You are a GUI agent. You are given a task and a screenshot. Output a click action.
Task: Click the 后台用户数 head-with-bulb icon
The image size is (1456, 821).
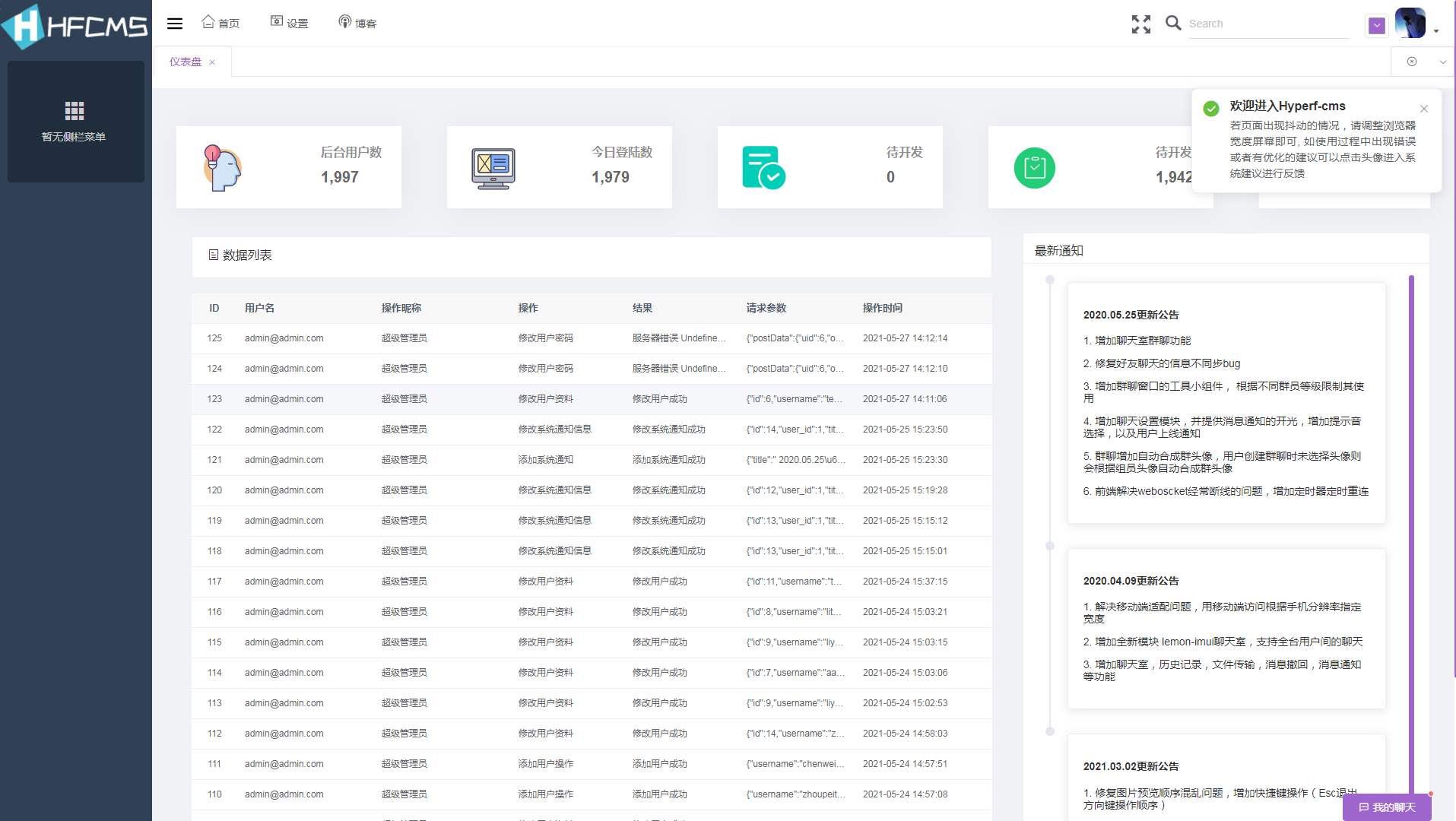click(x=222, y=167)
